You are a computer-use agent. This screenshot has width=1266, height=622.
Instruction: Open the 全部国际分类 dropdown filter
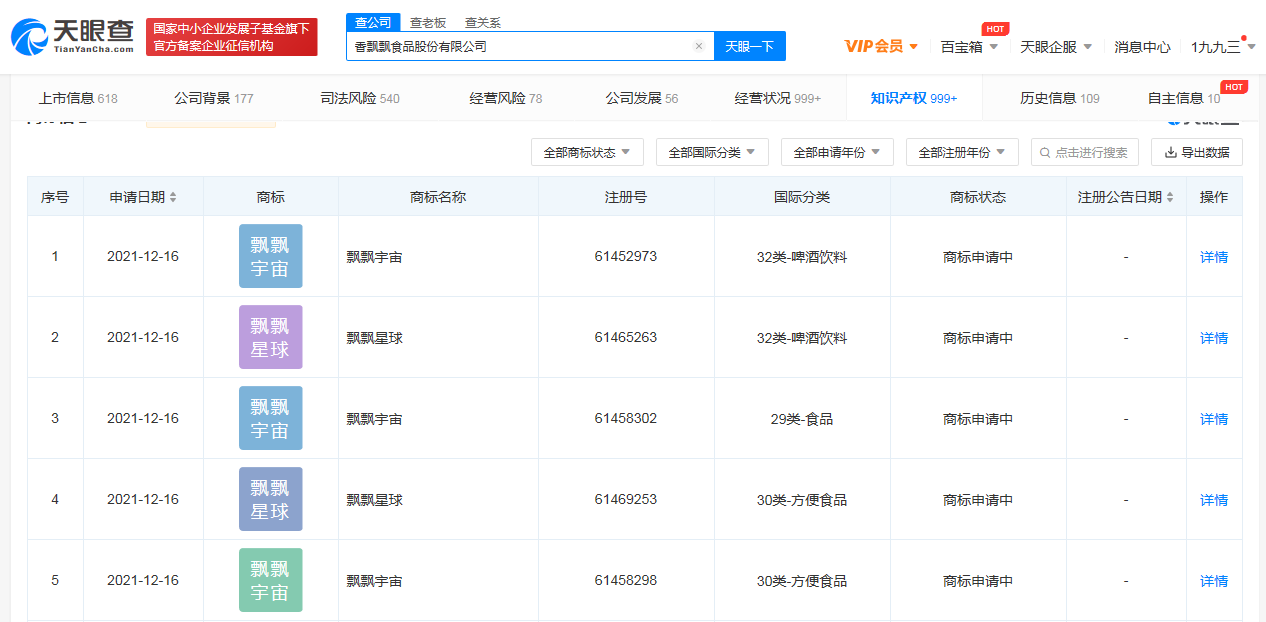[x=712, y=153]
